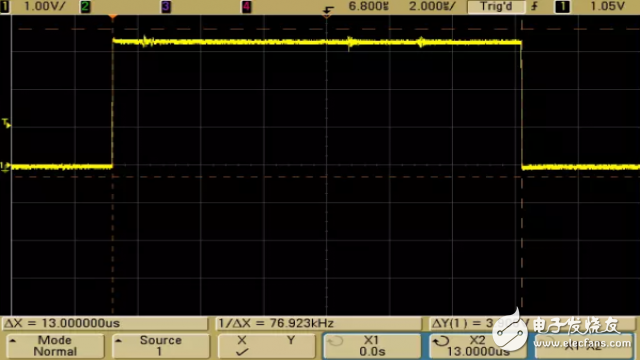640x360 pixels.
Task: Click the trigger level T marker on left
Action: pos(6,123)
